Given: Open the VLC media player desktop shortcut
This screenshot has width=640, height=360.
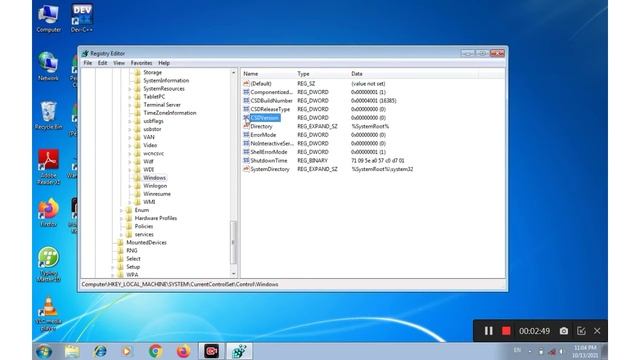Looking at the screenshot, I should pyautogui.click(x=48, y=313).
